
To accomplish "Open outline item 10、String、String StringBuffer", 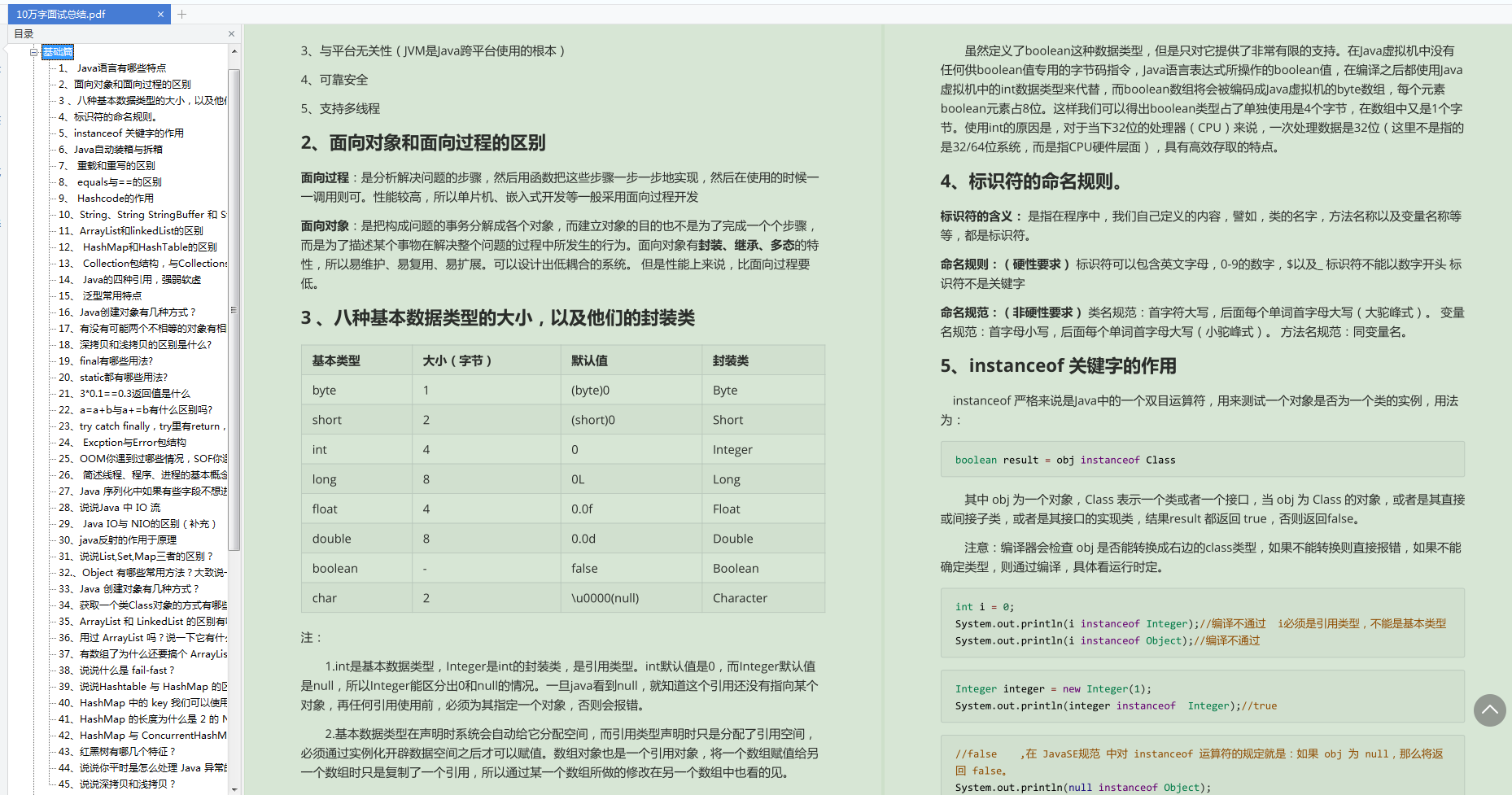I will coord(142,215).
